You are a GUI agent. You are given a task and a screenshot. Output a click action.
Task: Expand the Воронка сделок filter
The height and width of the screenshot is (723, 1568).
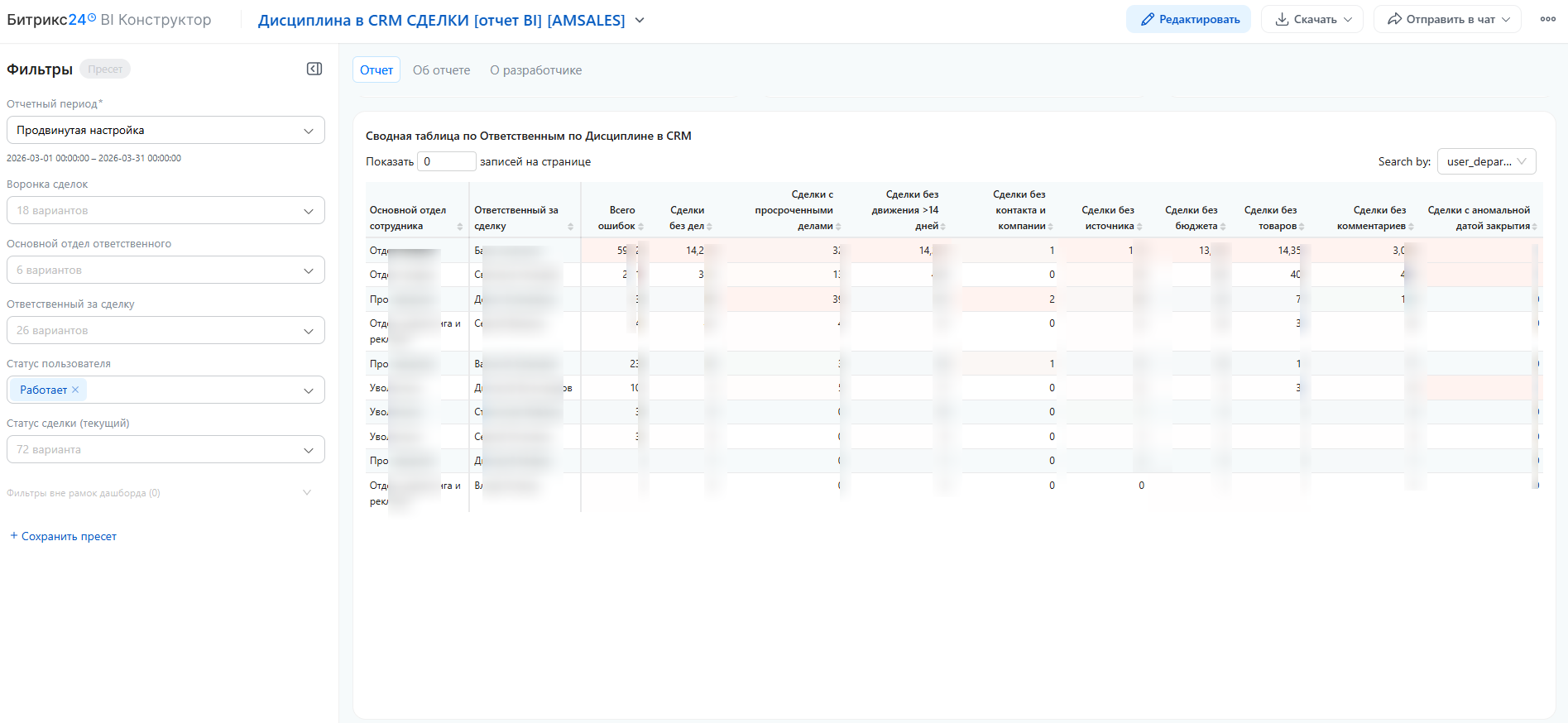coord(165,210)
